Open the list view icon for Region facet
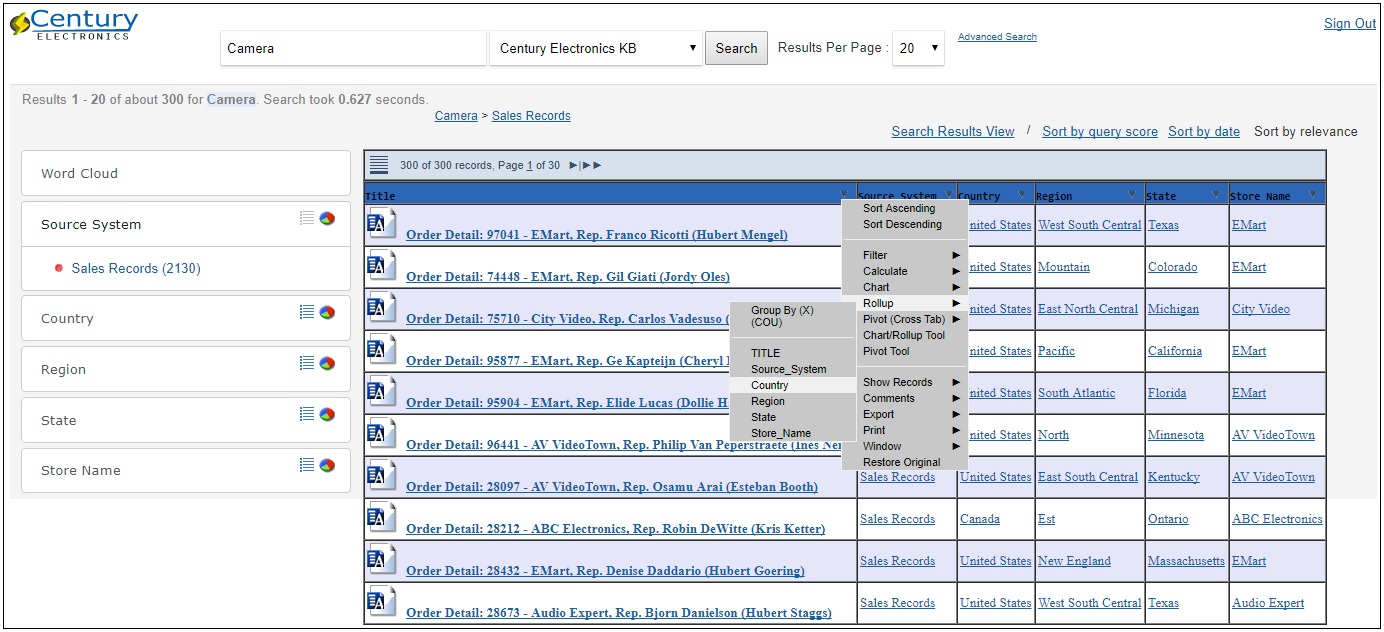This screenshot has width=1384, height=632. tap(307, 363)
